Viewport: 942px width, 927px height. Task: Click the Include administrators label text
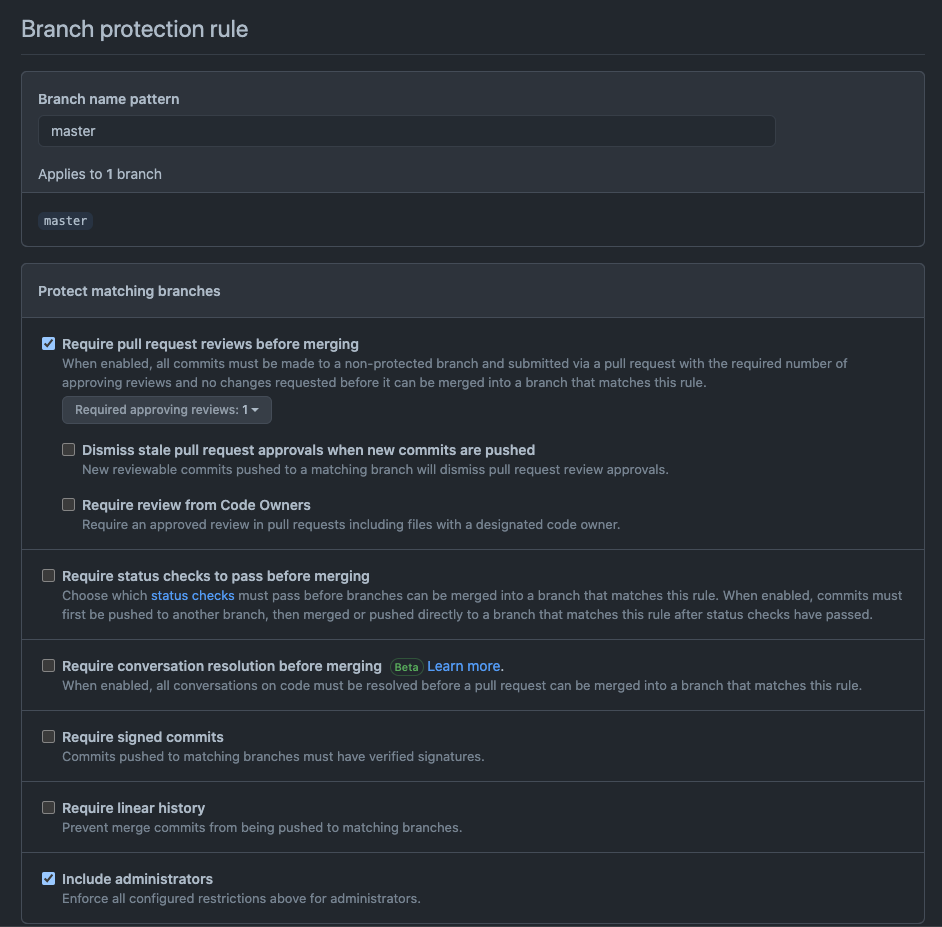coord(138,879)
